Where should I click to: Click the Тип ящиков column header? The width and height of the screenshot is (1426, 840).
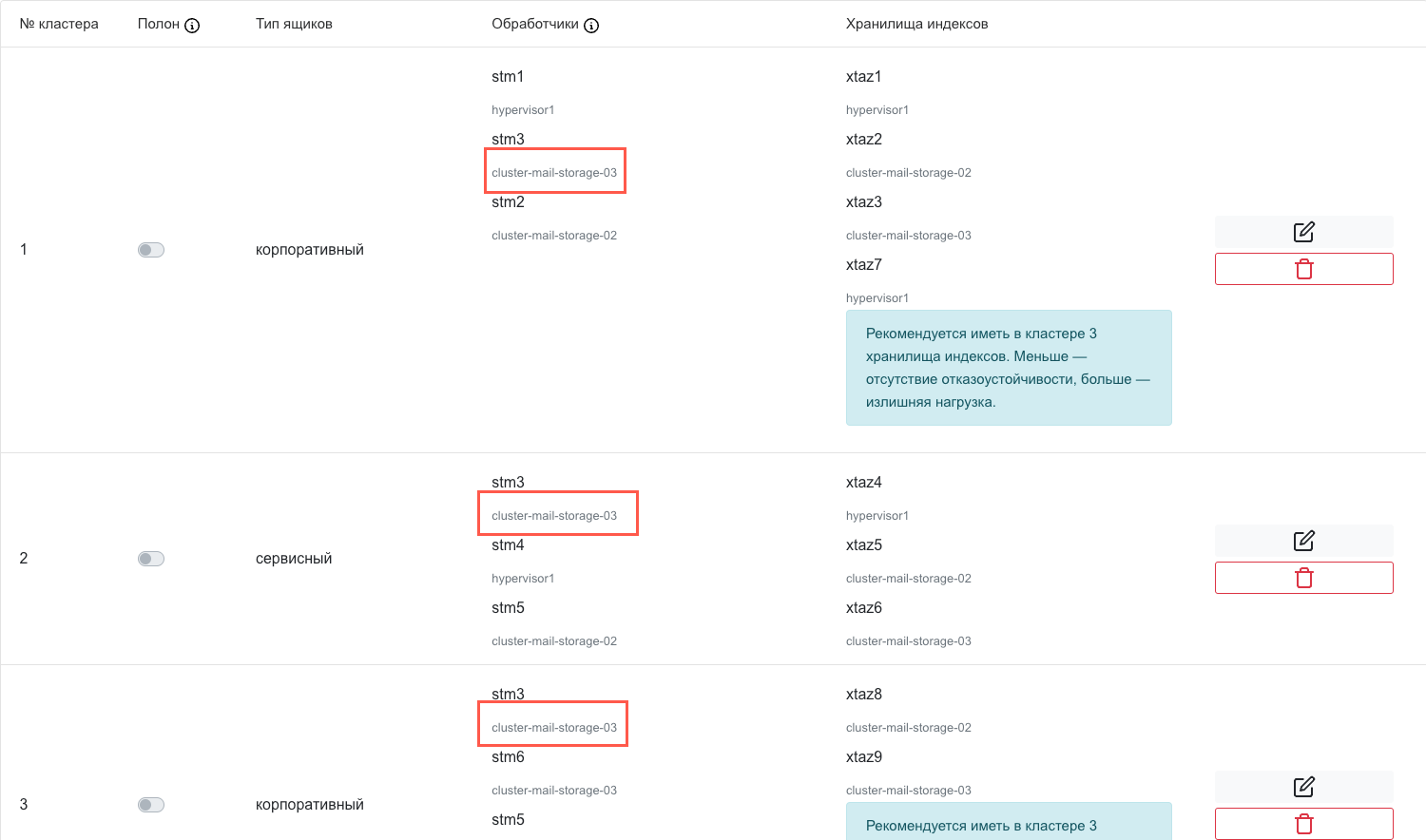(x=294, y=24)
